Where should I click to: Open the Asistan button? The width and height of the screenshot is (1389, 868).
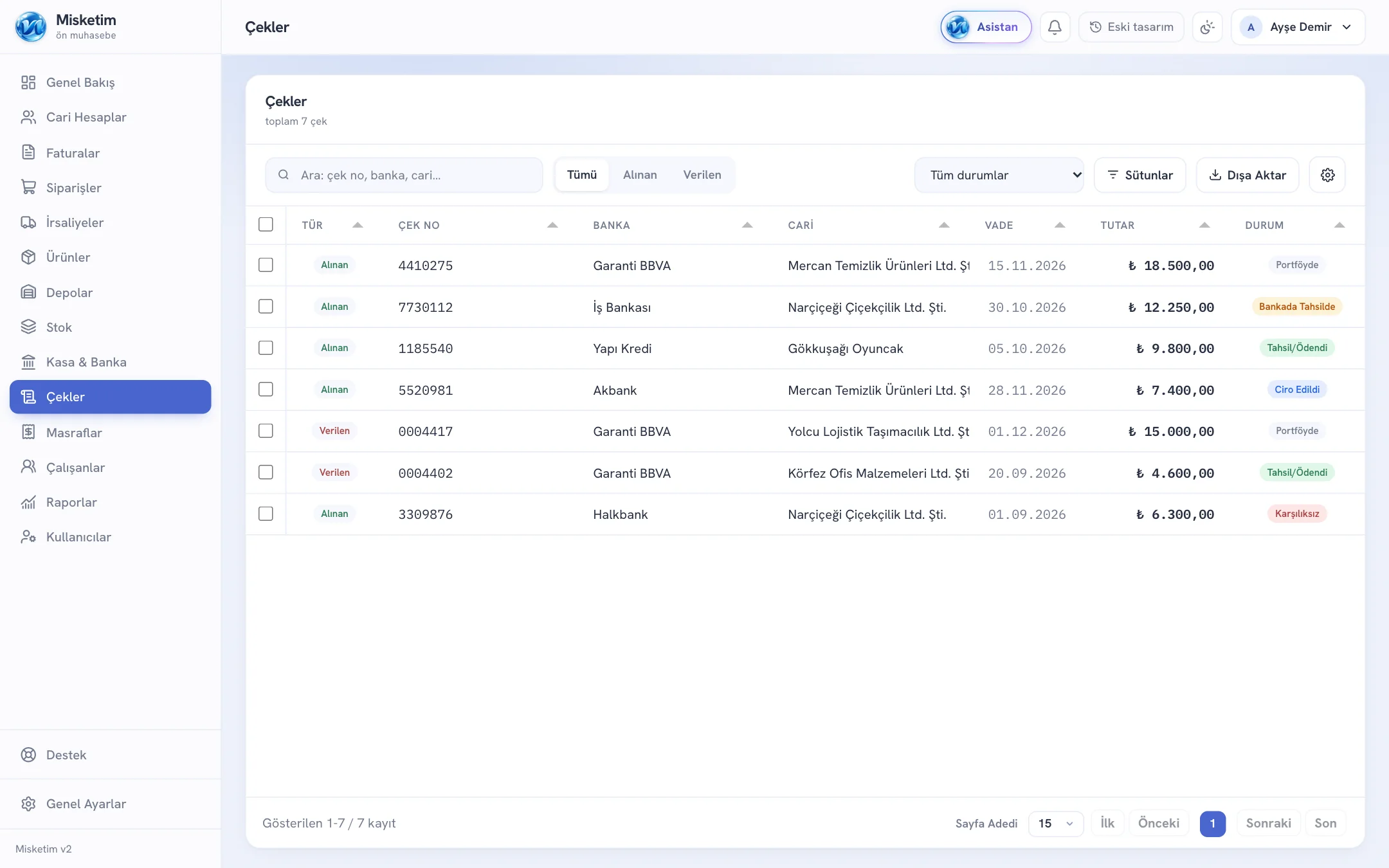pos(986,27)
